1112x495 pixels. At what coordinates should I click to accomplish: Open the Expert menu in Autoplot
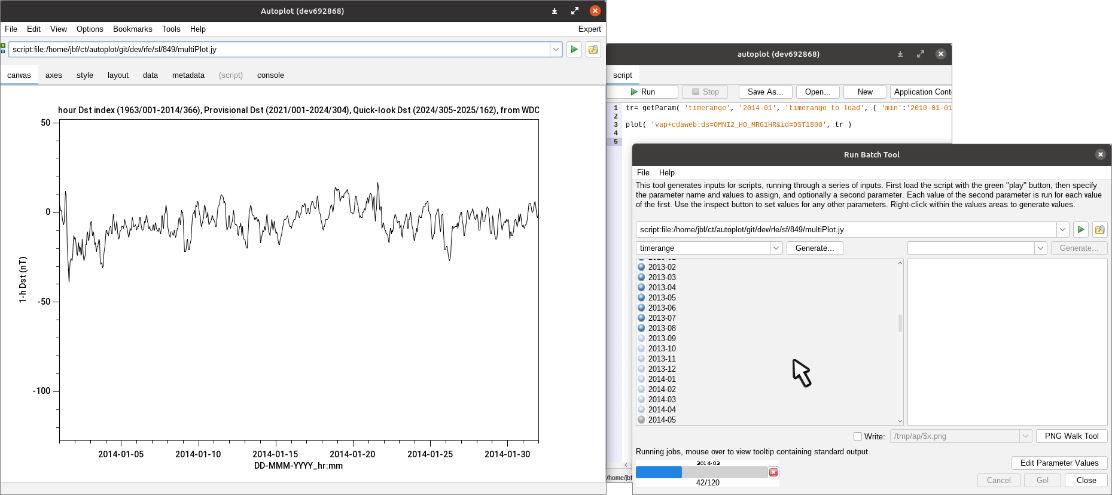tap(590, 29)
